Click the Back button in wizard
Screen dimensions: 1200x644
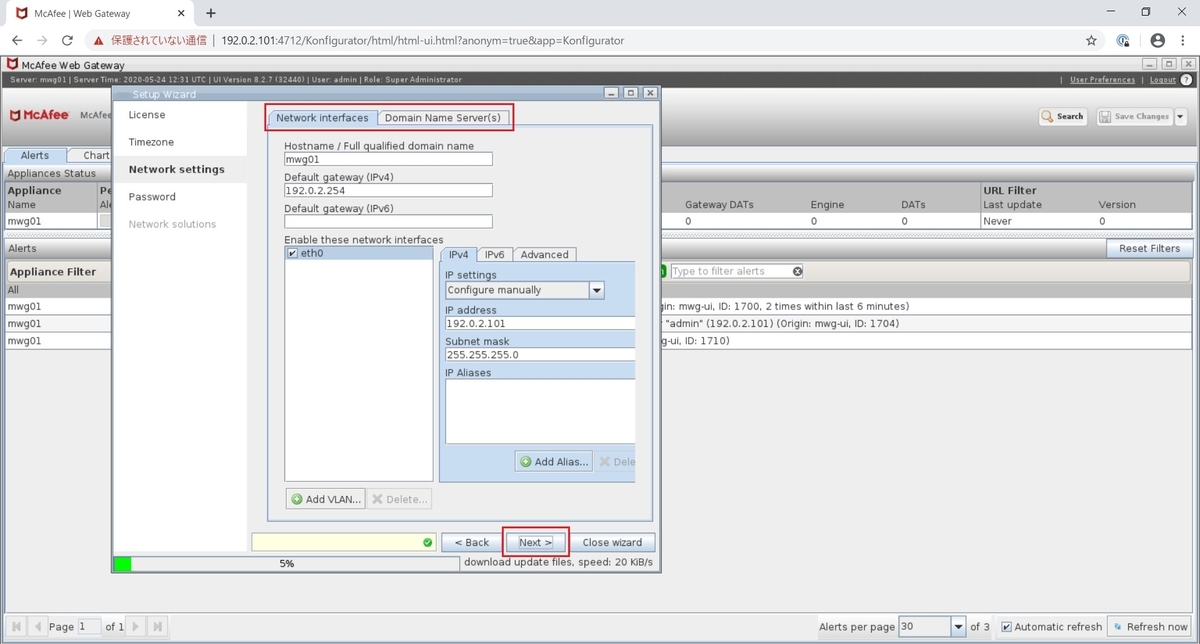(x=471, y=542)
